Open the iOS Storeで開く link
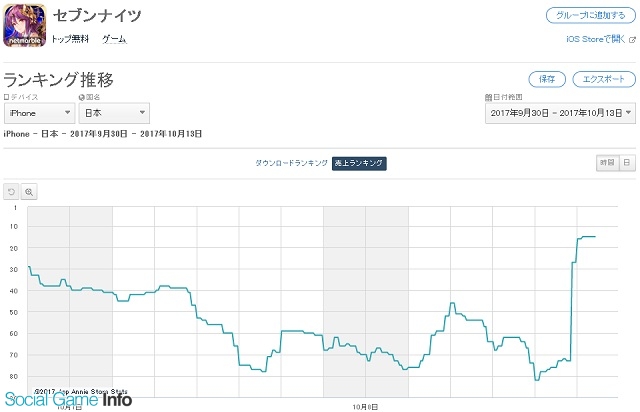This screenshot has width=640, height=412. [x=596, y=39]
